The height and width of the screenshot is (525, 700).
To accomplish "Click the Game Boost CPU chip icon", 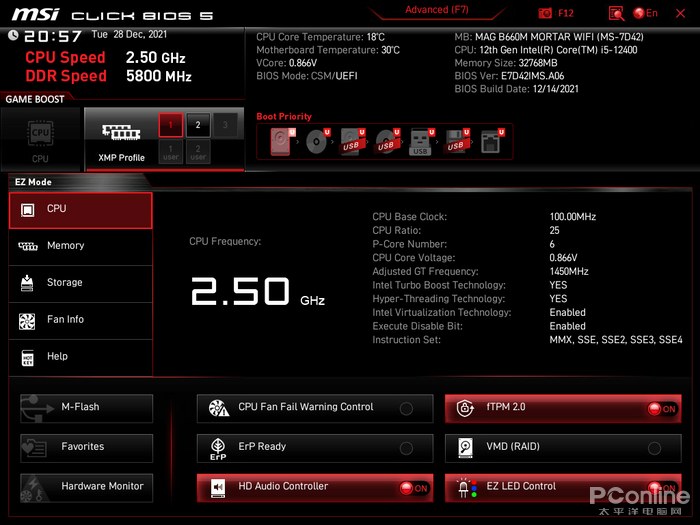I will tap(40, 133).
